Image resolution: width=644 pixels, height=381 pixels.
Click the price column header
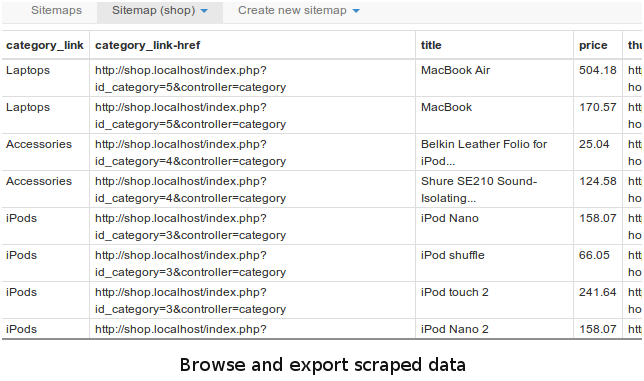[x=593, y=46]
